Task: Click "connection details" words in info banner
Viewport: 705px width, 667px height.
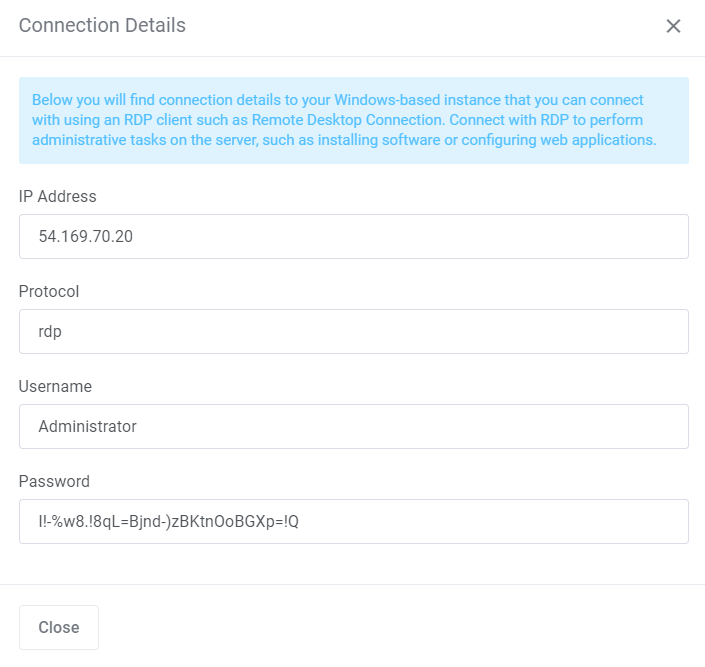Action: pos(209,100)
